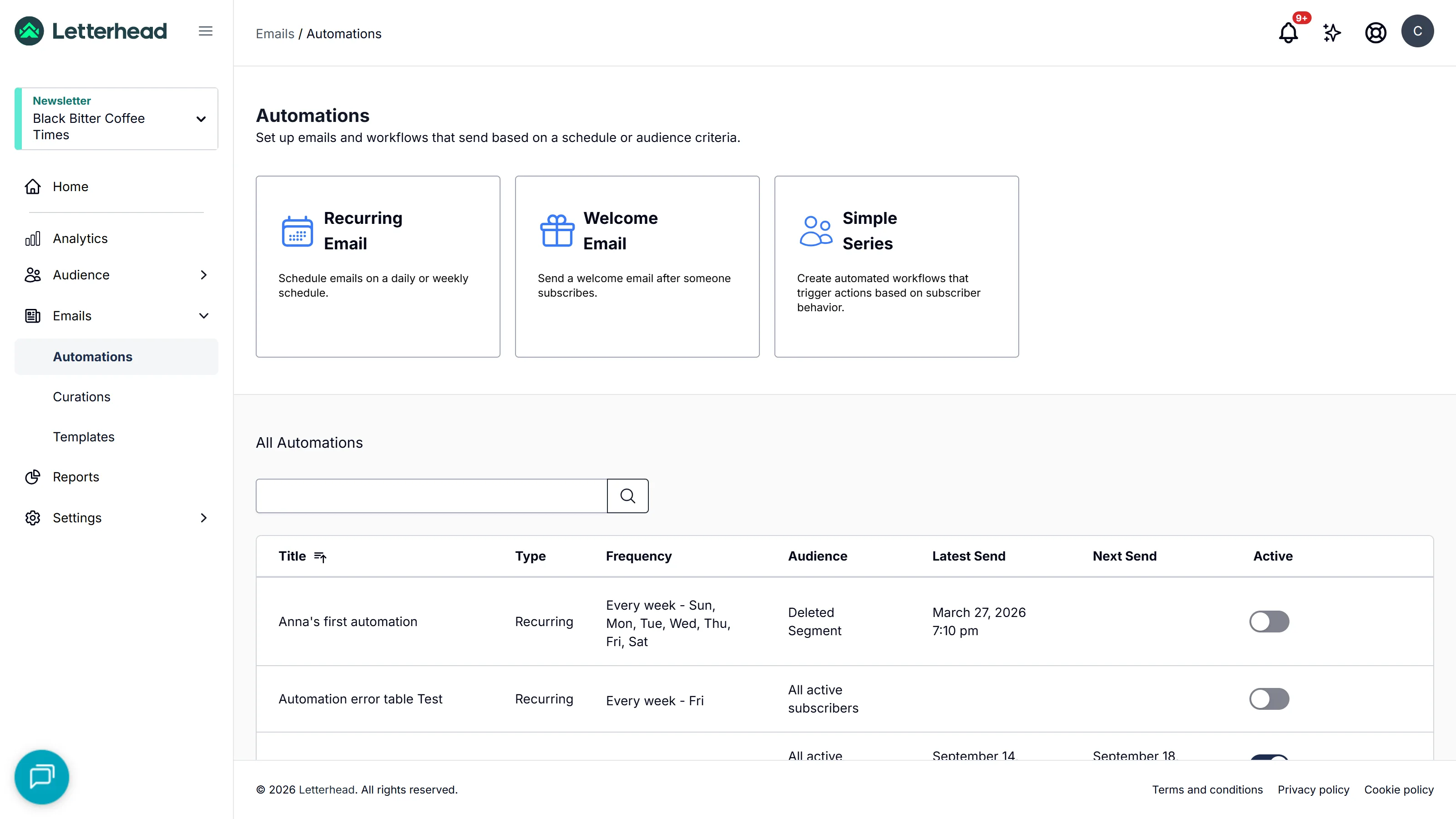The image size is (1456, 819).
Task: Open the Newsletter selector dropdown
Action: [116, 119]
